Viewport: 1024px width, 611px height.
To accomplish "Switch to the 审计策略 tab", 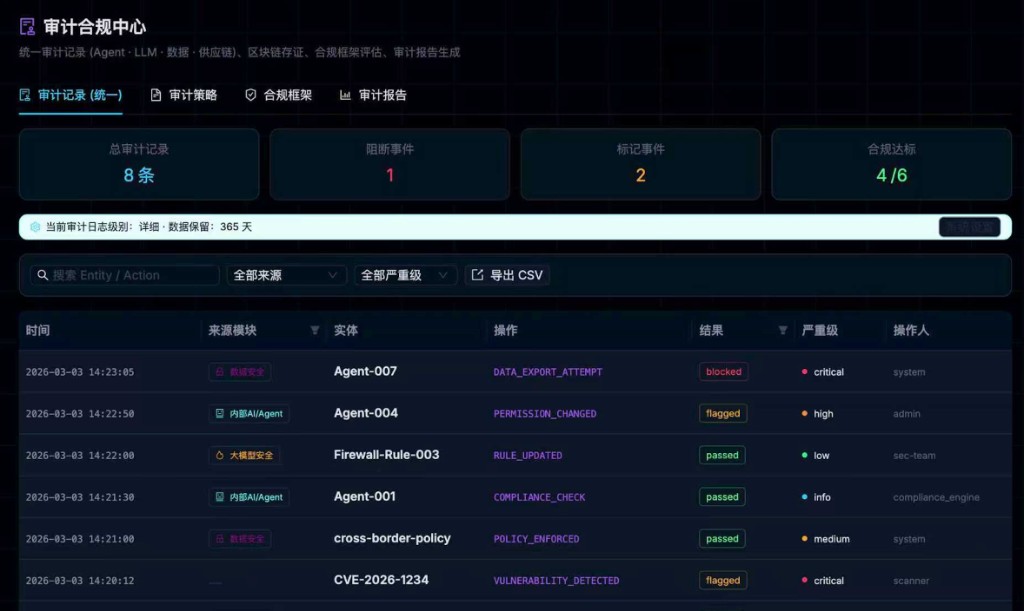I will [x=183, y=95].
